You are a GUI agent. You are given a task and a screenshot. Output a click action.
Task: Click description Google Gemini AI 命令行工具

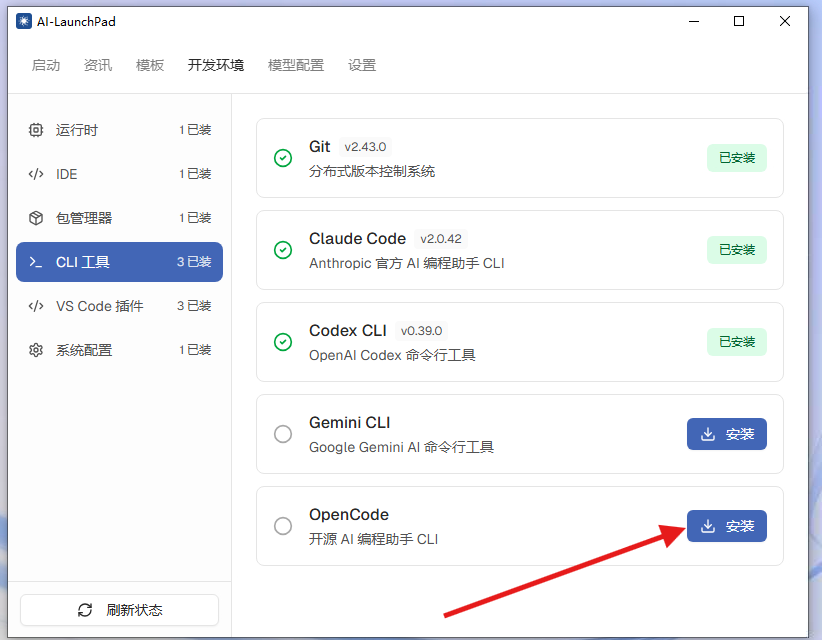401,447
